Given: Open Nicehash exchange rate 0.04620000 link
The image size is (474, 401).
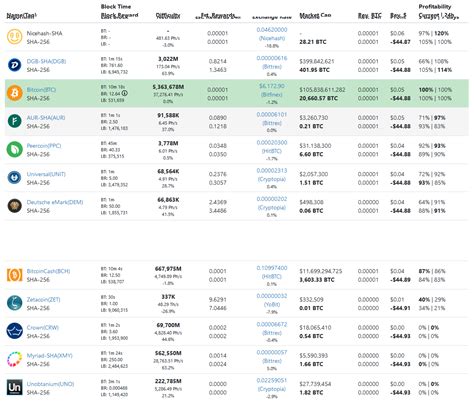Looking at the screenshot, I should tap(272, 30).
